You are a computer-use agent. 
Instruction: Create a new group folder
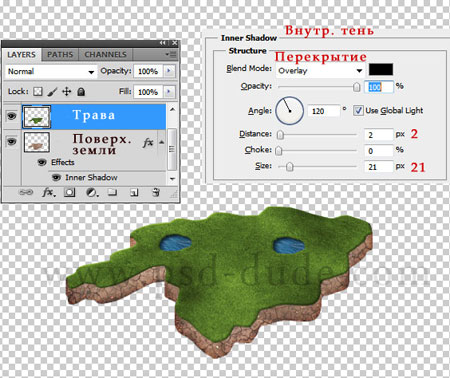pos(112,192)
